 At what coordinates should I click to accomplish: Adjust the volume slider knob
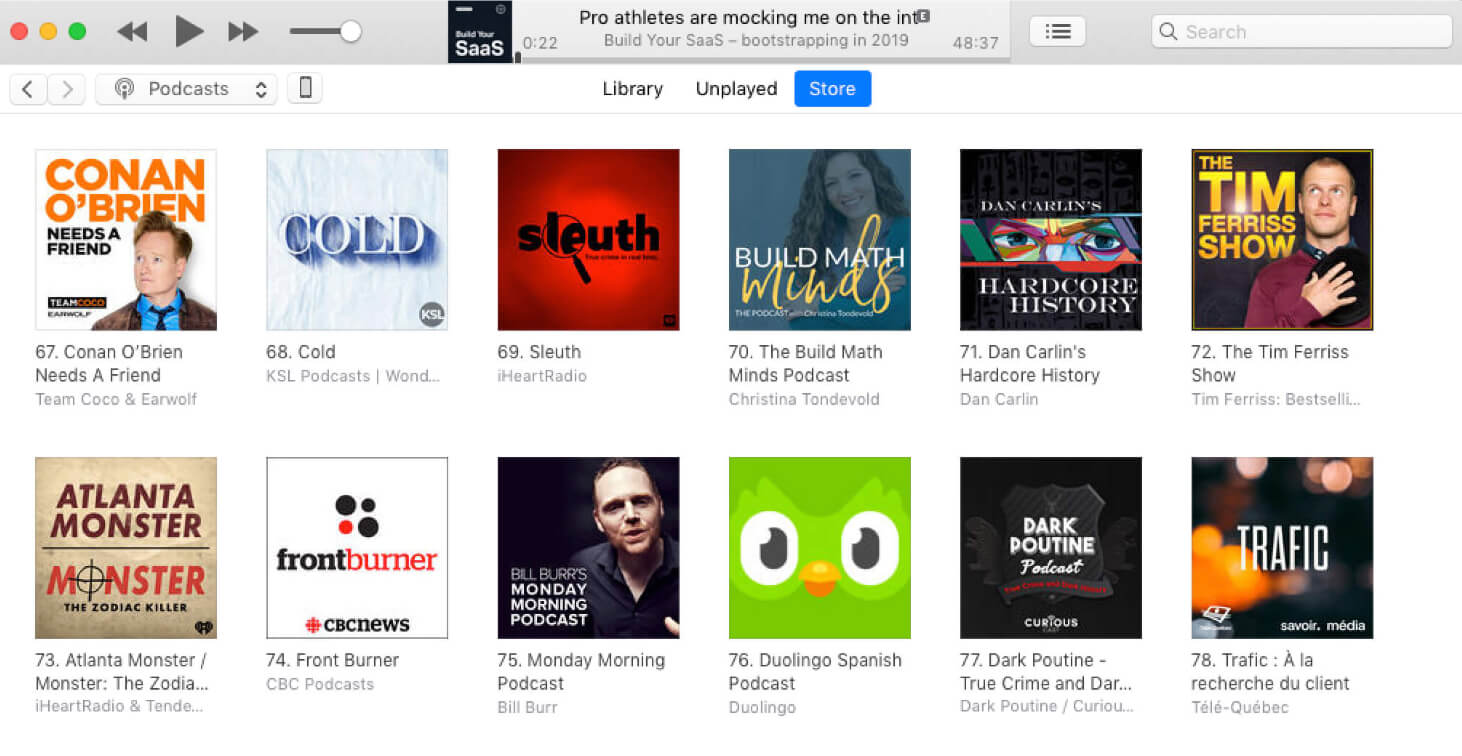350,32
